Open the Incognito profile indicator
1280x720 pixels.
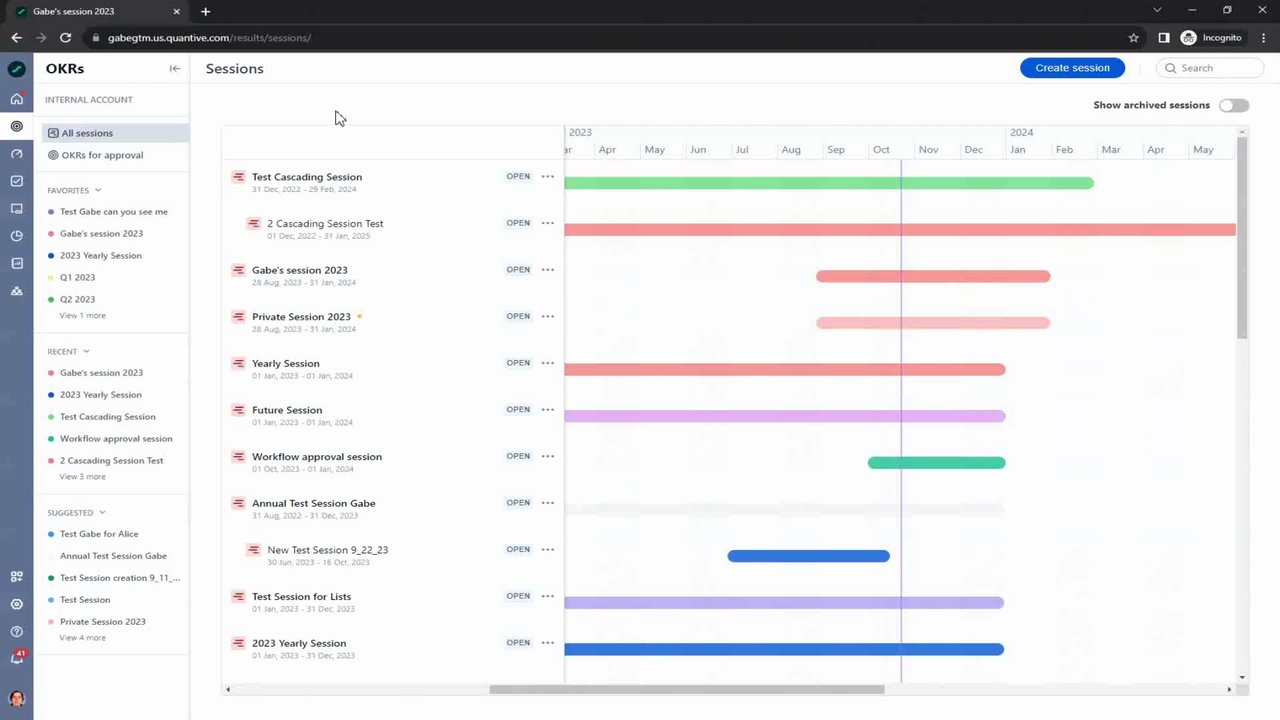[1211, 38]
